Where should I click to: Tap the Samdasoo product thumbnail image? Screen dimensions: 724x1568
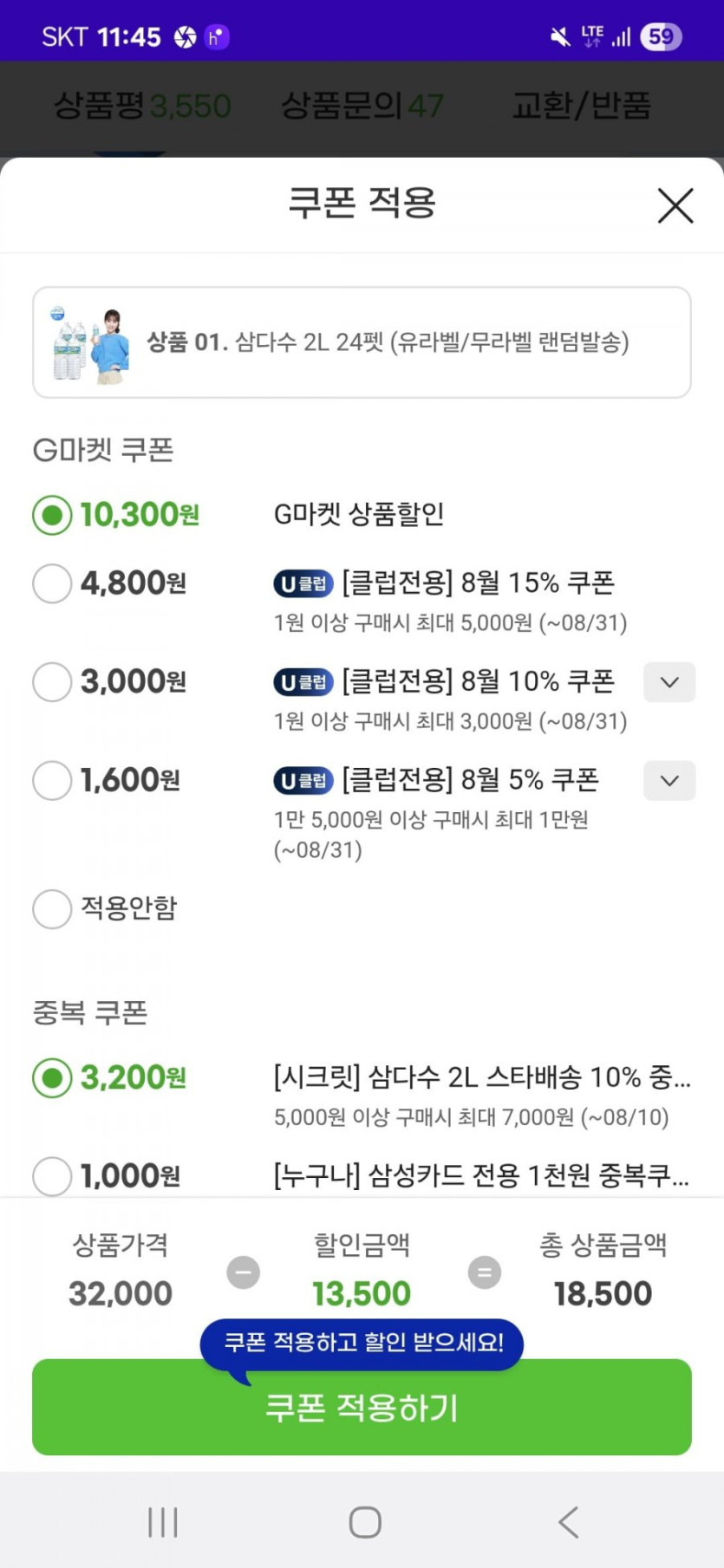[90, 343]
